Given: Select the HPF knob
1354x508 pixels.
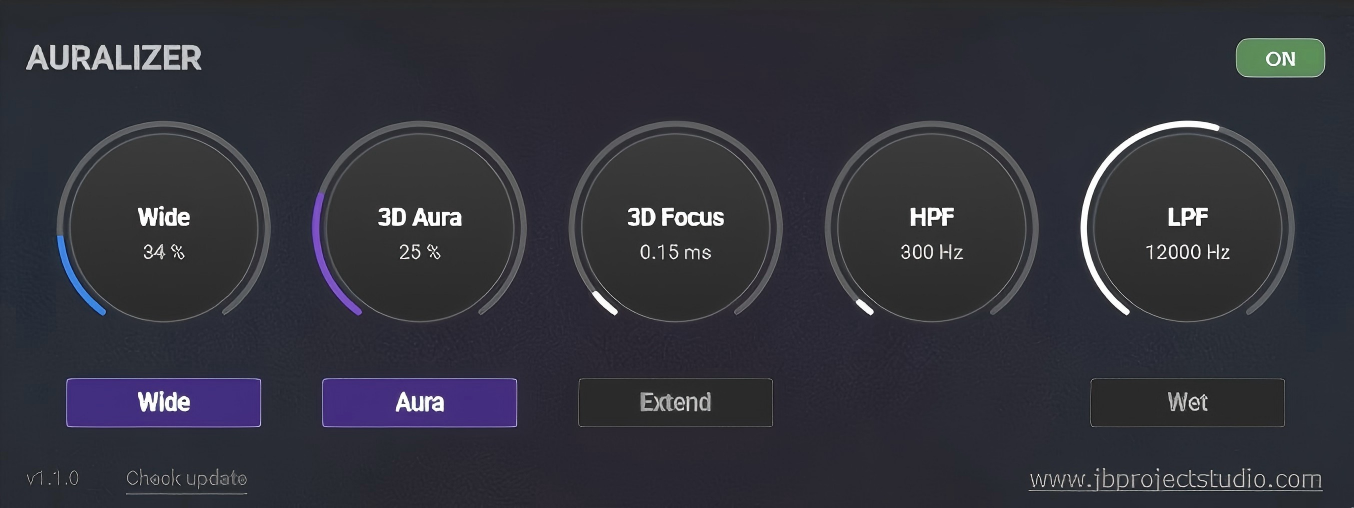Looking at the screenshot, I should click(932, 228).
